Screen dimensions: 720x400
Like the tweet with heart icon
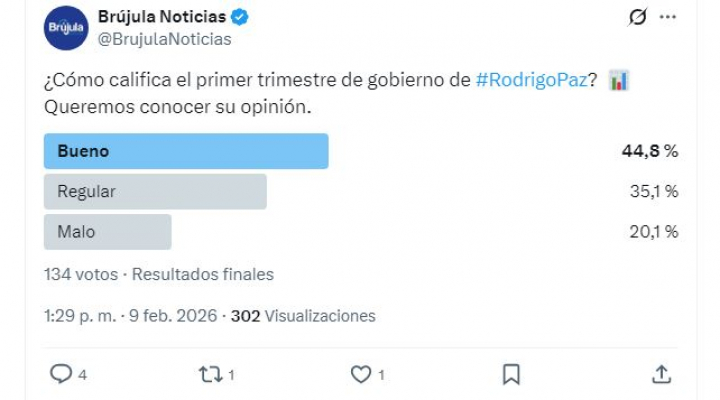361,374
